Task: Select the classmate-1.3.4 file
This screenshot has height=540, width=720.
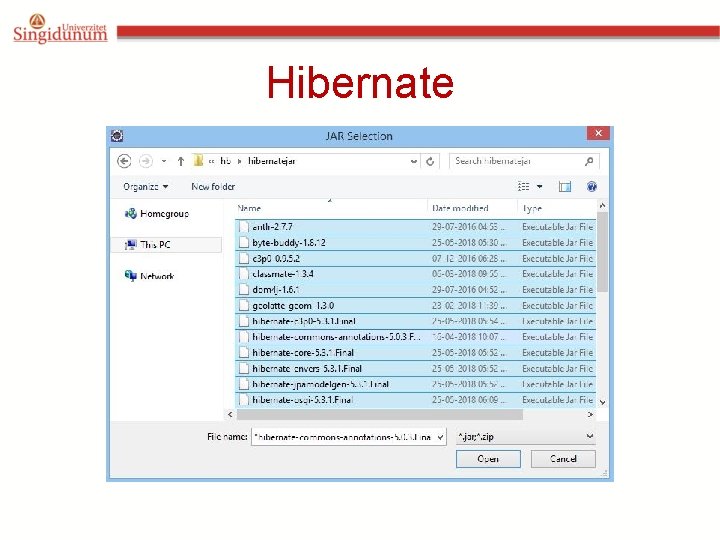Action: pyautogui.click(x=416, y=274)
